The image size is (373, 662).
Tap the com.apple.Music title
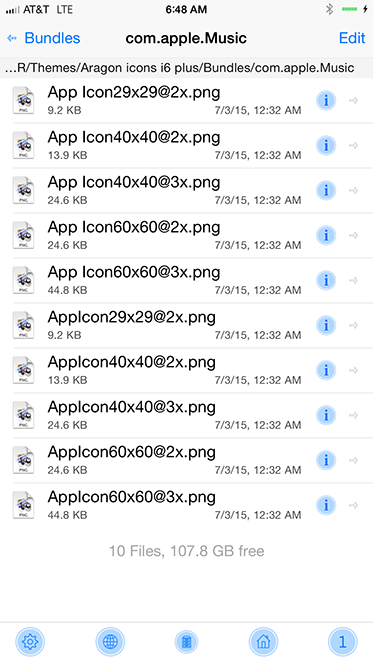click(186, 38)
